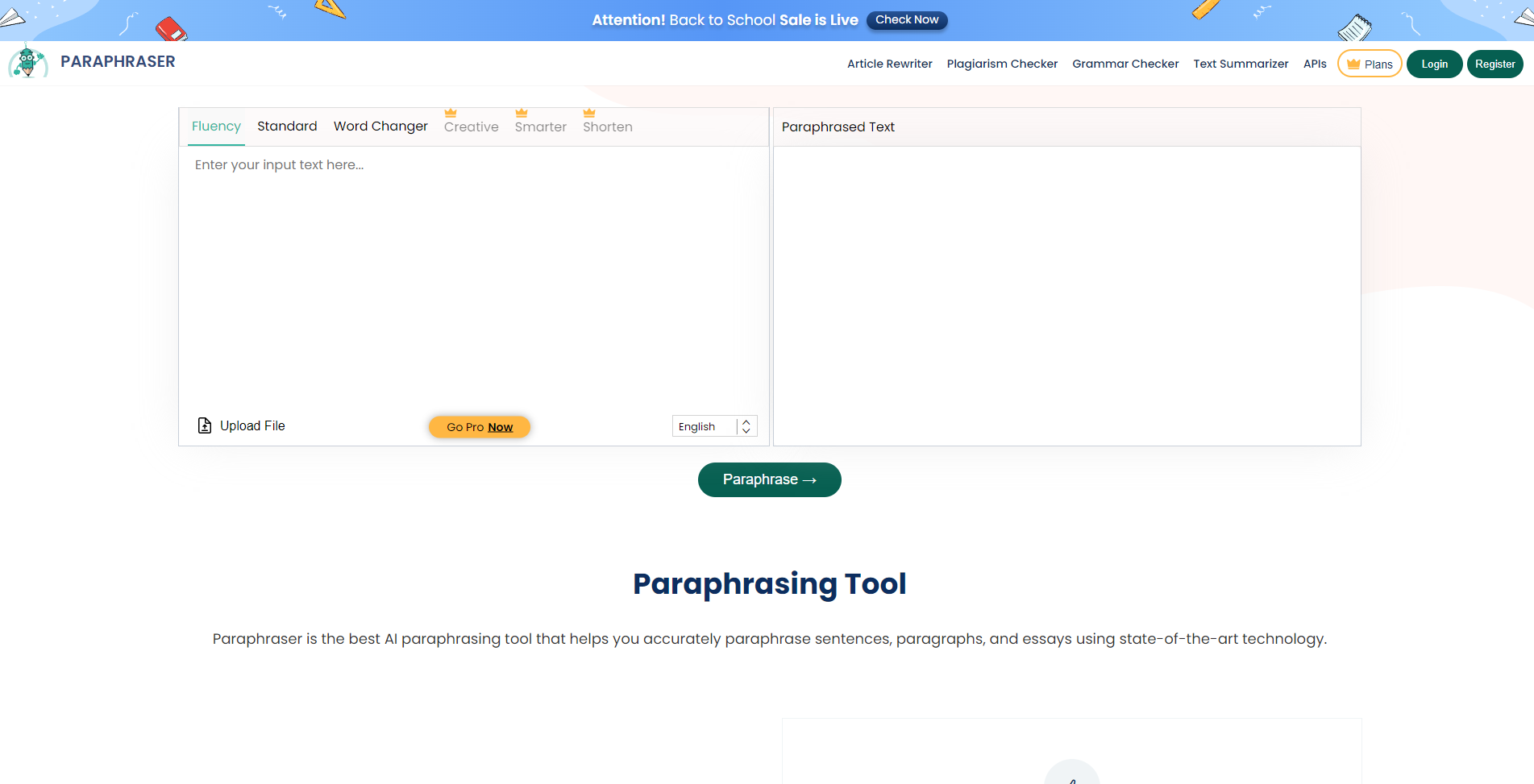This screenshot has height=784, width=1534.
Task: Click the Go Pro Now button
Action: point(480,427)
